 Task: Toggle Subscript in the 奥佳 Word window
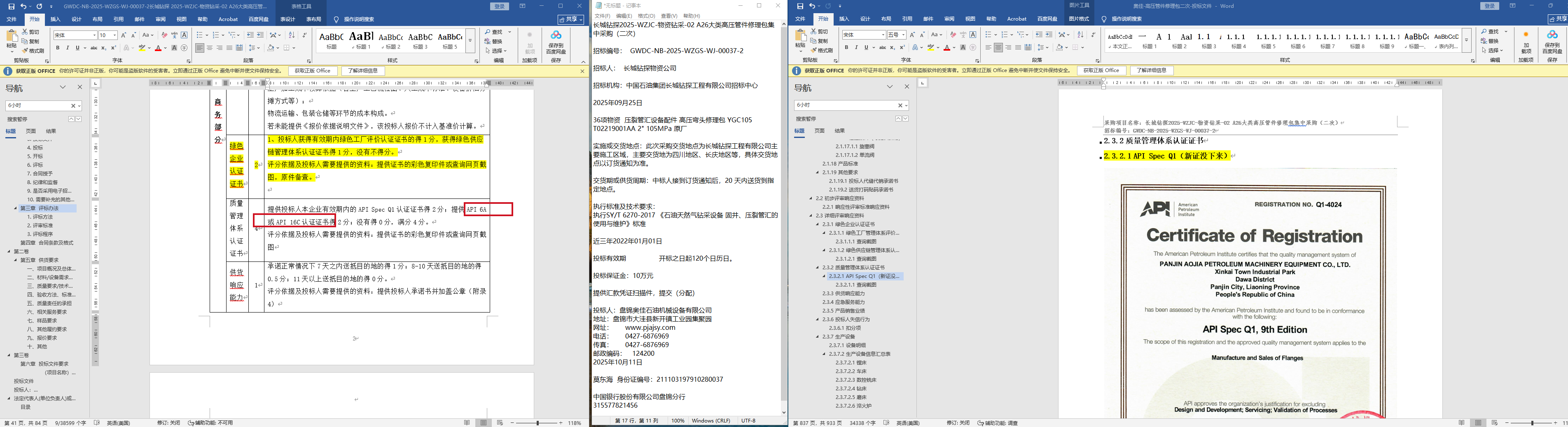[x=893, y=47]
